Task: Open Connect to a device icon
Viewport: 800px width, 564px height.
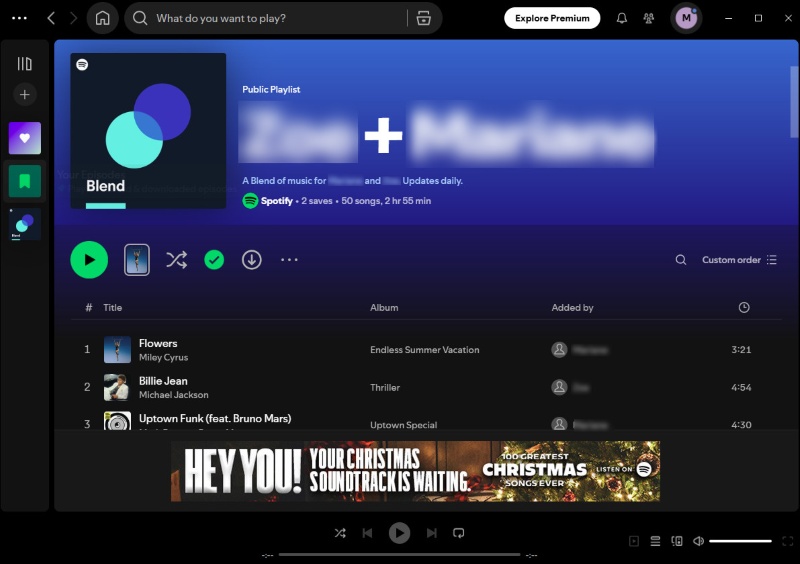Action: click(677, 541)
